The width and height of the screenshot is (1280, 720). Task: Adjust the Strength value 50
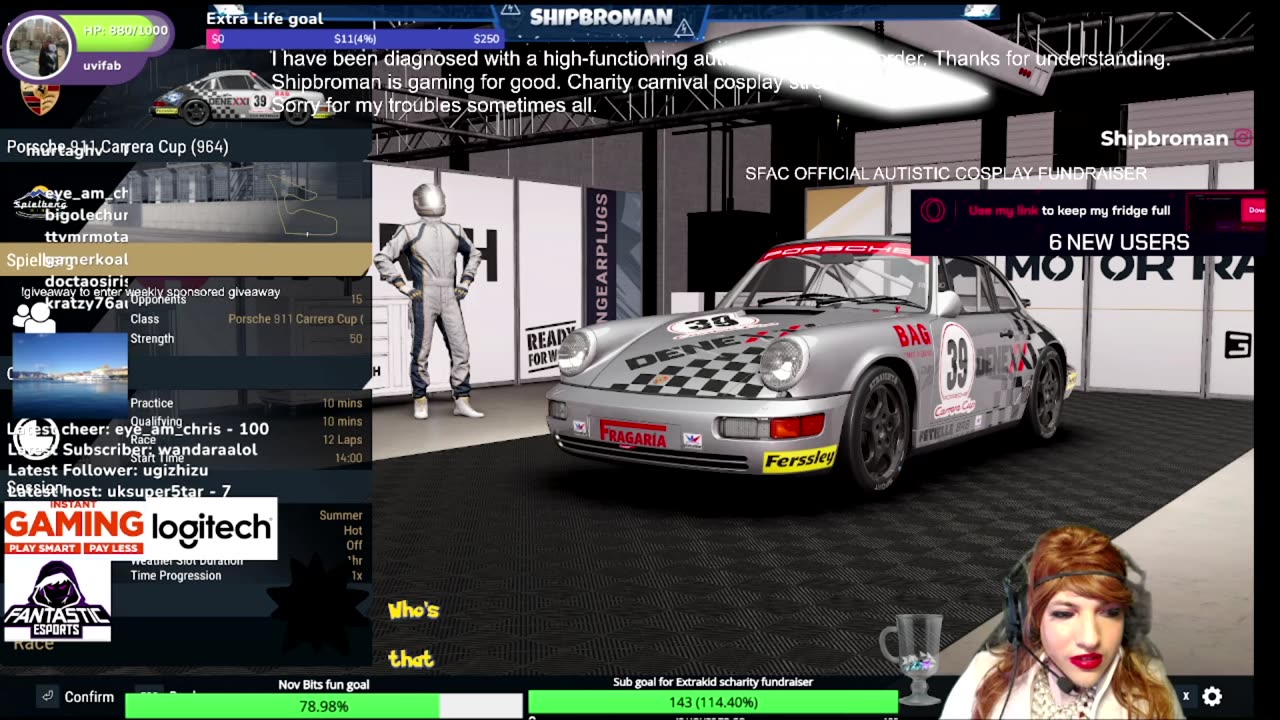[x=356, y=339]
